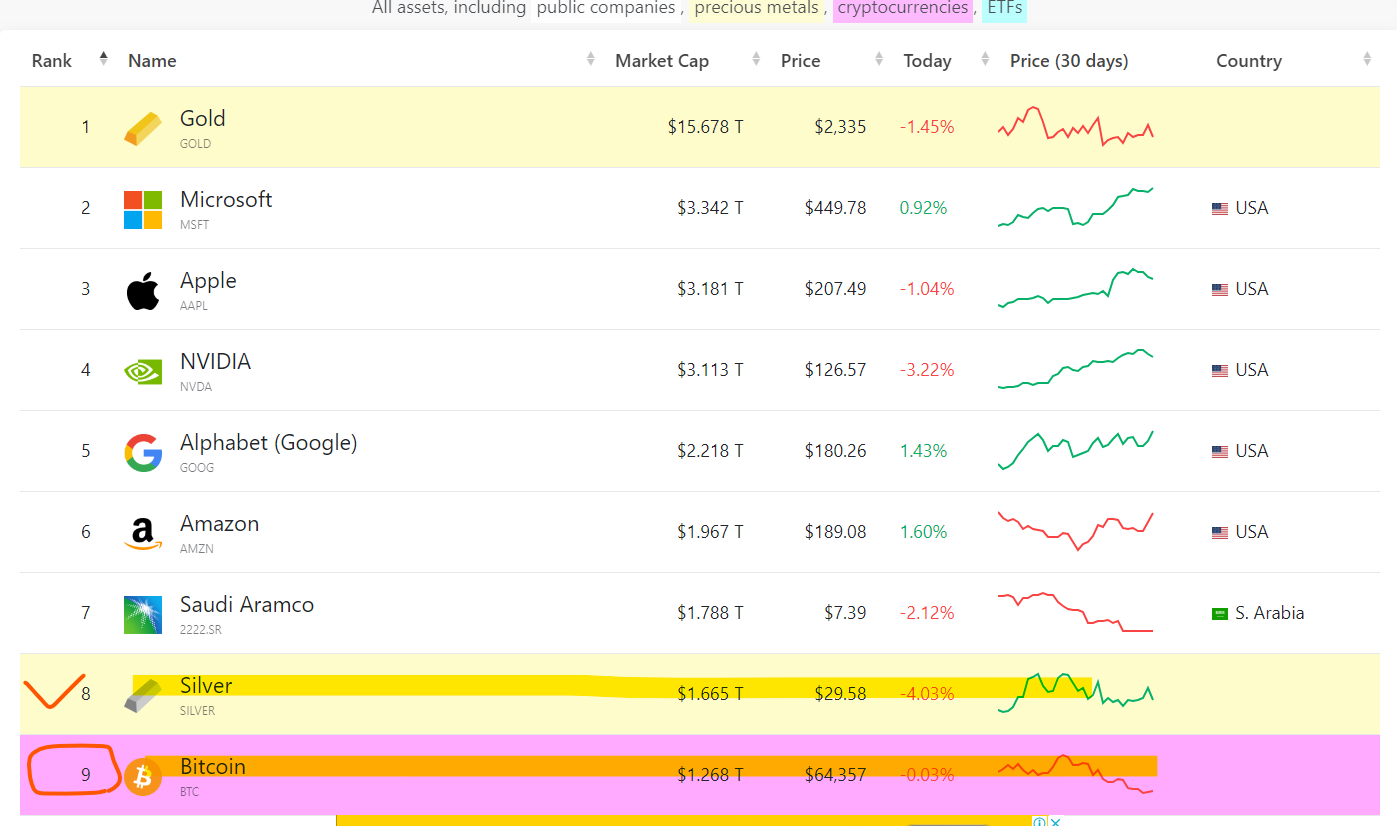Click Silver's daily change '-4.03%'
The width and height of the screenshot is (1397, 826).
[927, 694]
